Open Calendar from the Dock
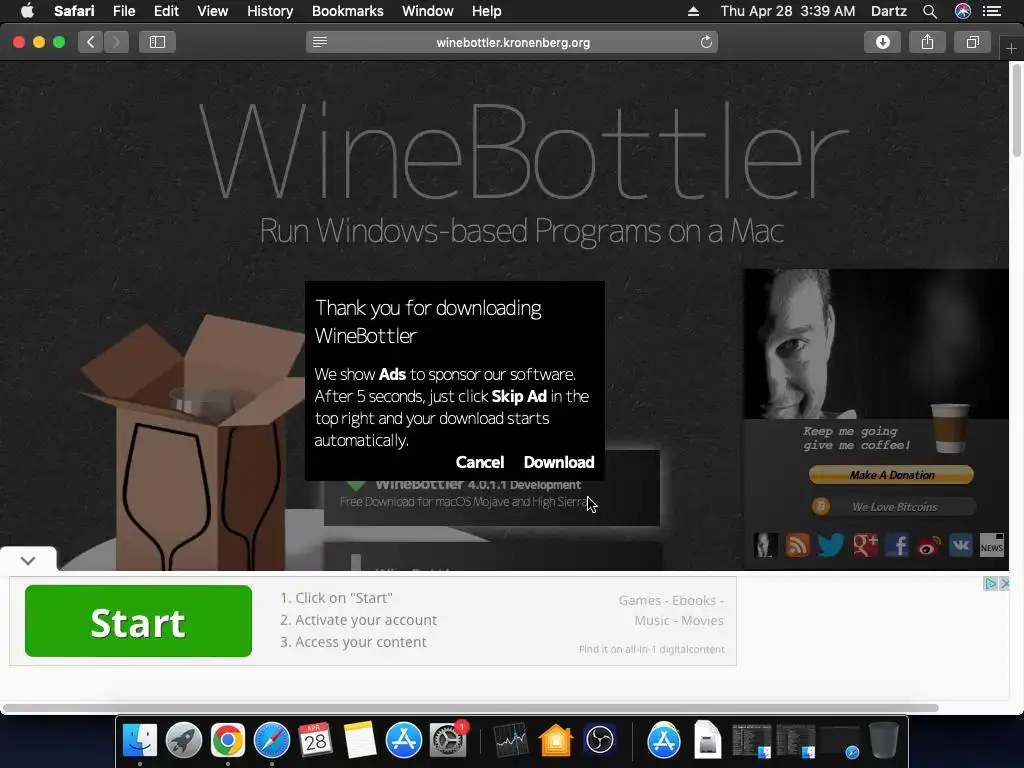Screen dimensions: 1024x768 coord(315,741)
